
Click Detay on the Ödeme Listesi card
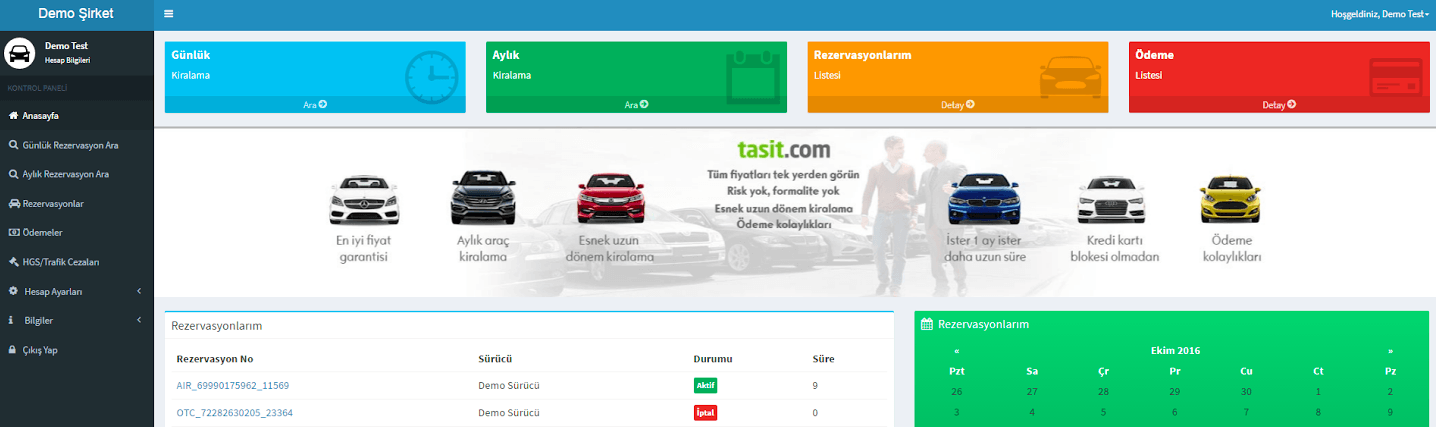tap(1279, 104)
